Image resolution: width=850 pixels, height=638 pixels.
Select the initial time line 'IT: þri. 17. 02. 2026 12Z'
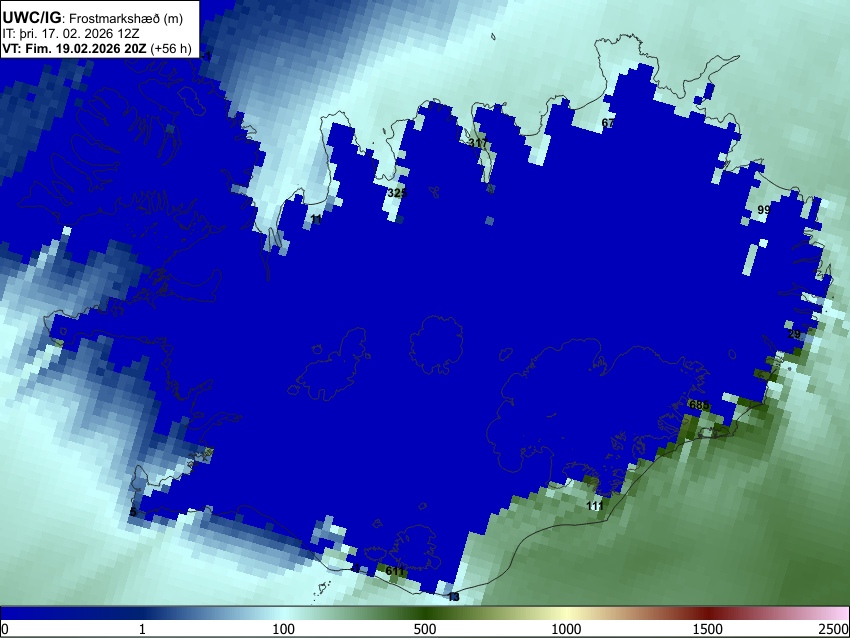[70, 34]
